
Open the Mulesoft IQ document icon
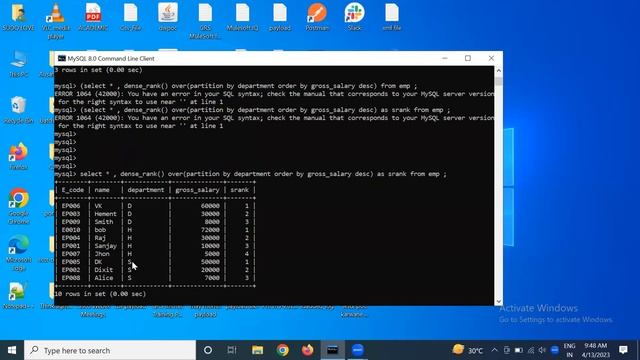242,16
